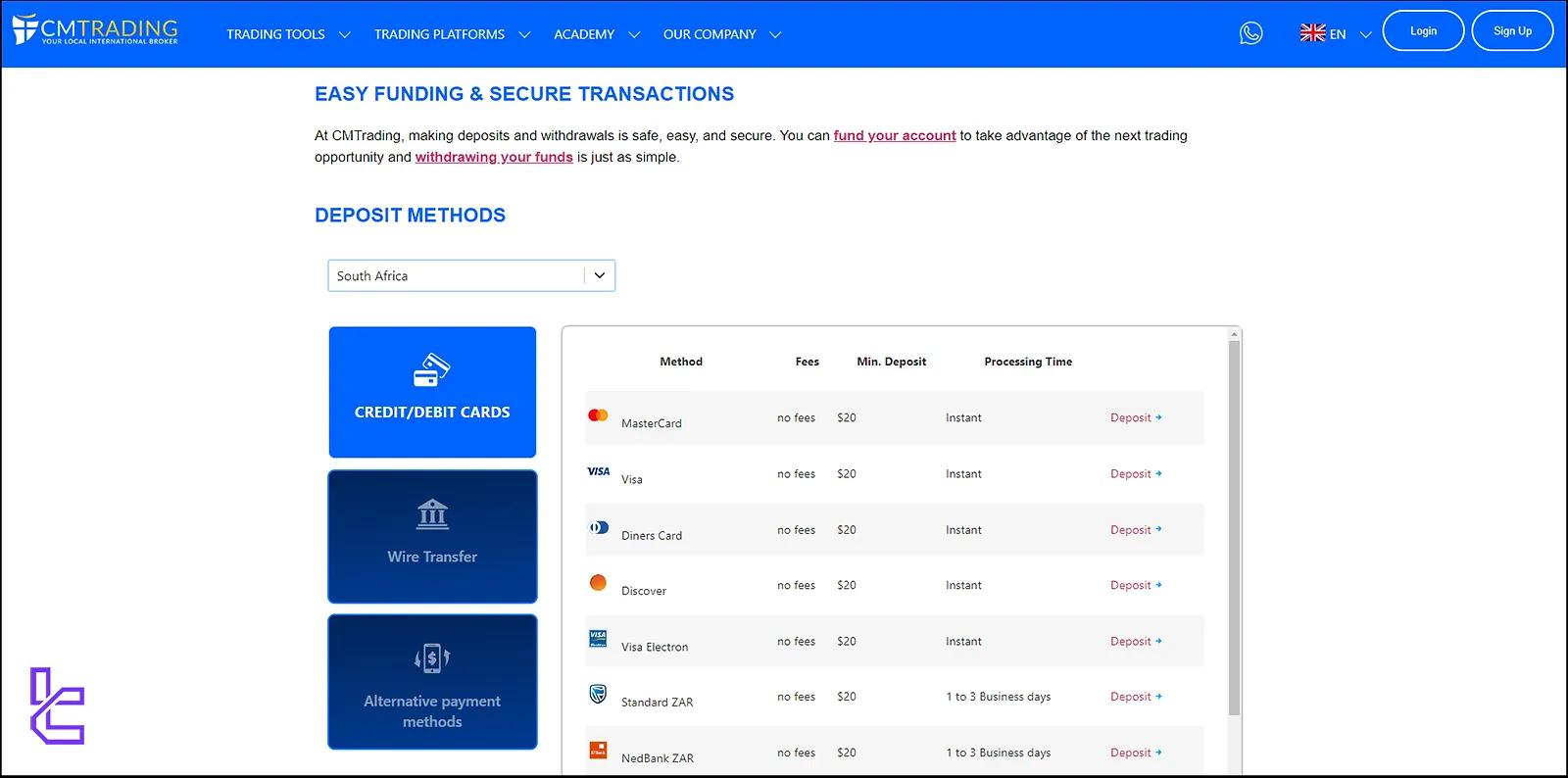The width and height of the screenshot is (1568, 778).
Task: Click the Min. Deposit column header
Action: tap(891, 362)
